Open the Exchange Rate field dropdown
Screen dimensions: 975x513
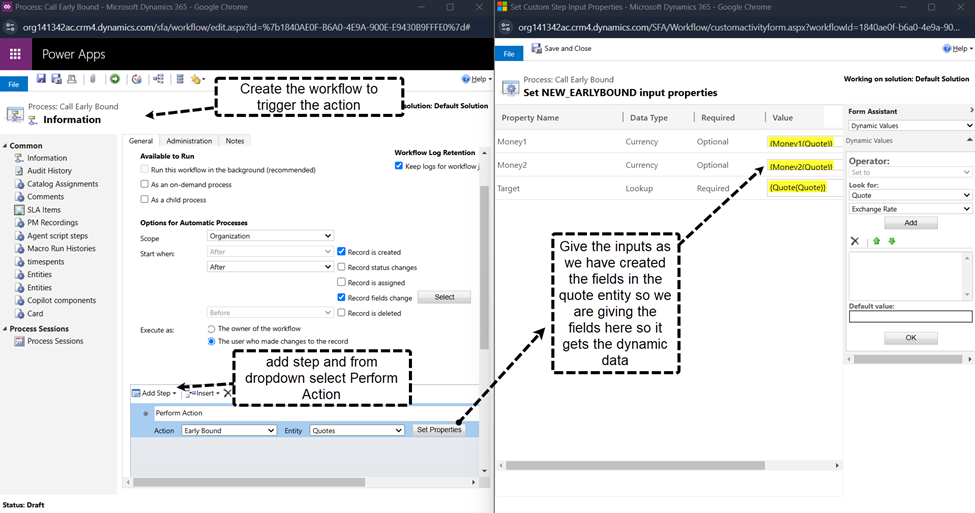coord(910,209)
